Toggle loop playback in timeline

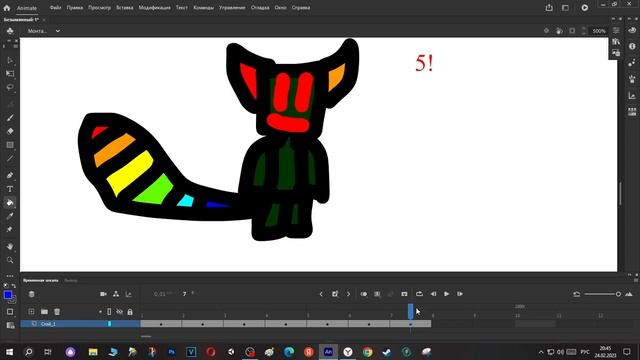click(x=419, y=294)
